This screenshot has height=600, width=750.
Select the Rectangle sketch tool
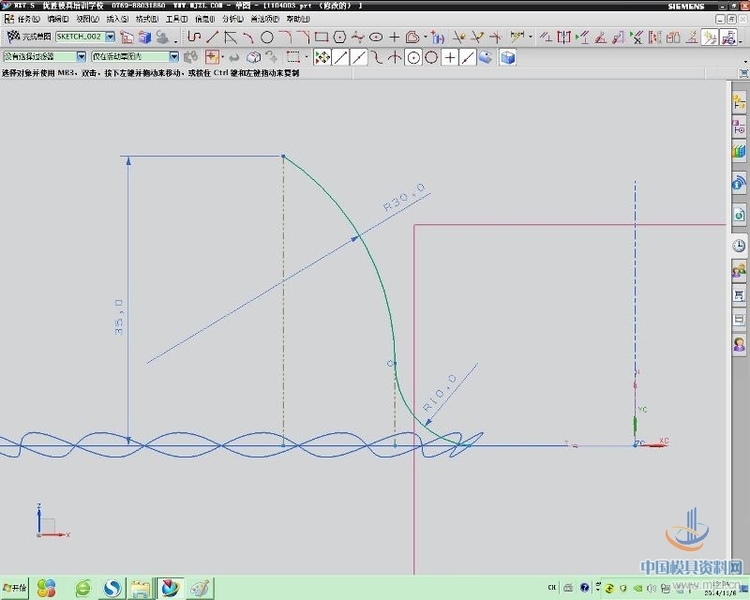(321, 37)
